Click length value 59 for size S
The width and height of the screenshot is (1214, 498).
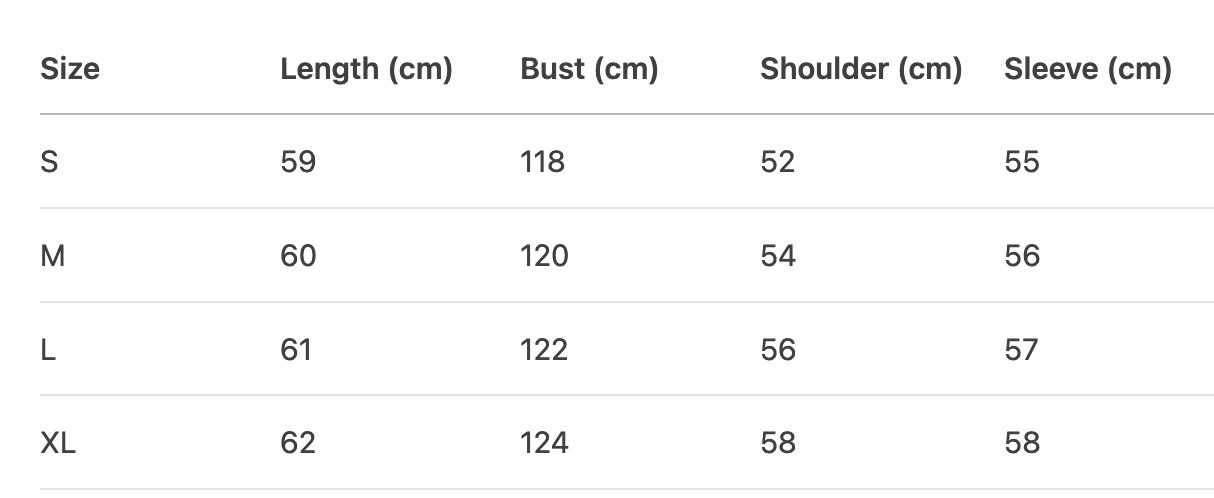298,162
